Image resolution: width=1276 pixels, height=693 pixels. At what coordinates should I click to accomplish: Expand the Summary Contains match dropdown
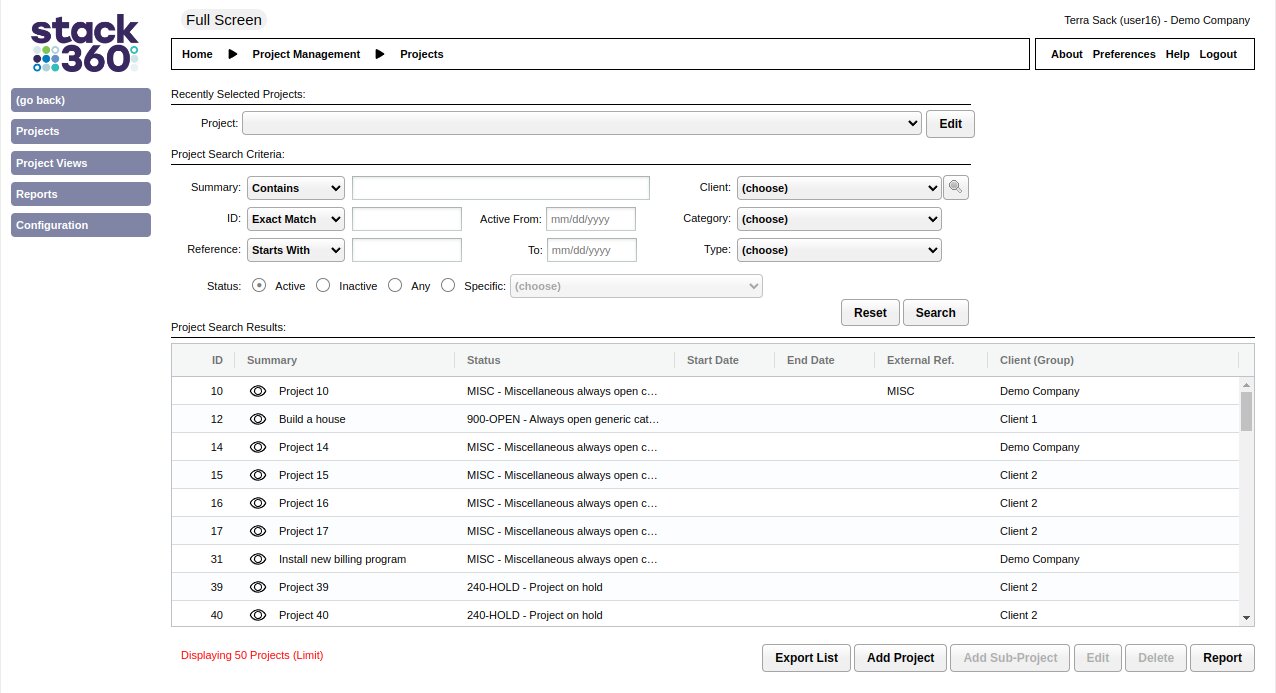295,188
